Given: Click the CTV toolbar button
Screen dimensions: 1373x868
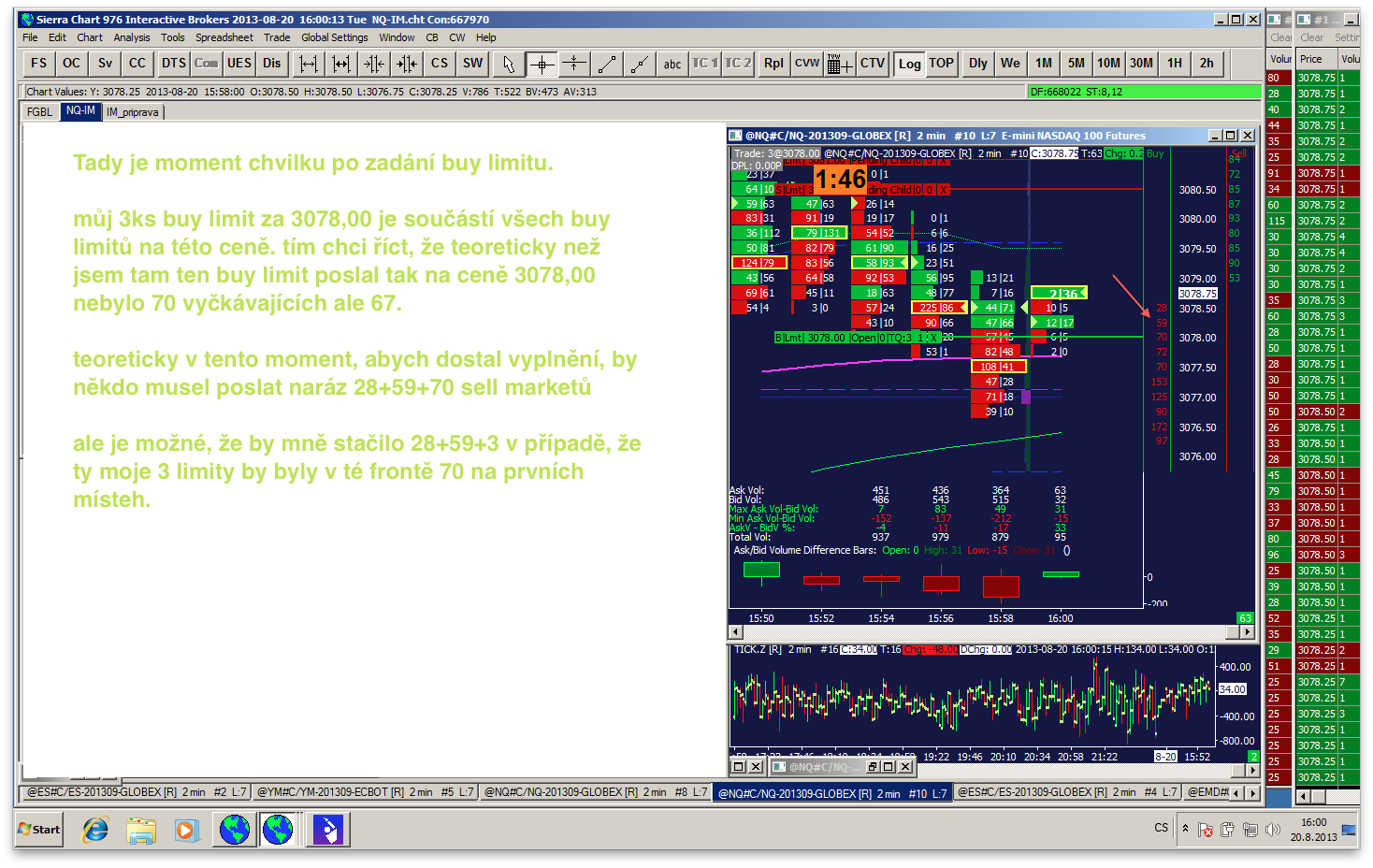Looking at the screenshot, I should click(x=873, y=64).
